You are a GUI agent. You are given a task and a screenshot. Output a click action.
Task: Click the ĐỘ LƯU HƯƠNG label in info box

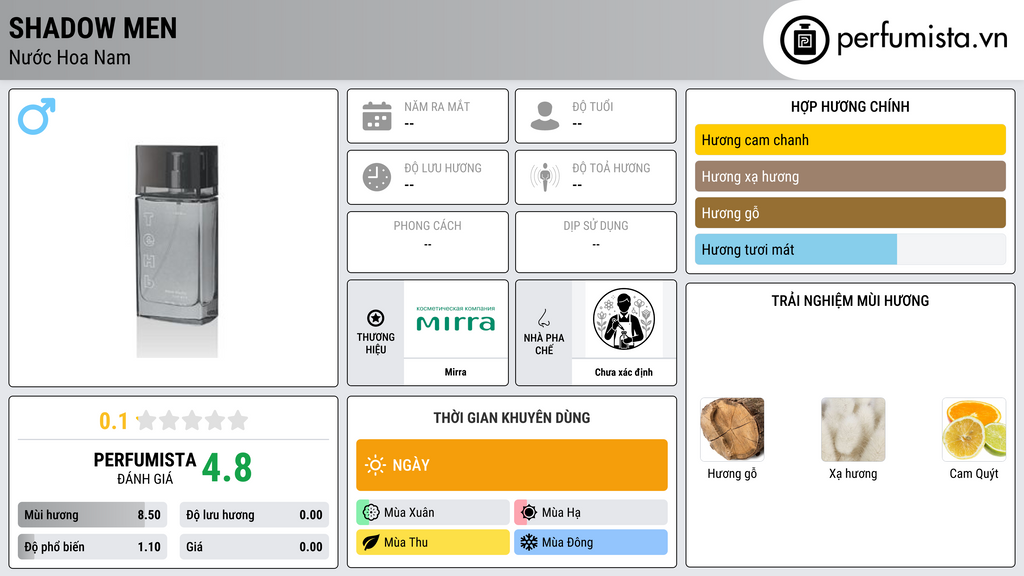(443, 168)
